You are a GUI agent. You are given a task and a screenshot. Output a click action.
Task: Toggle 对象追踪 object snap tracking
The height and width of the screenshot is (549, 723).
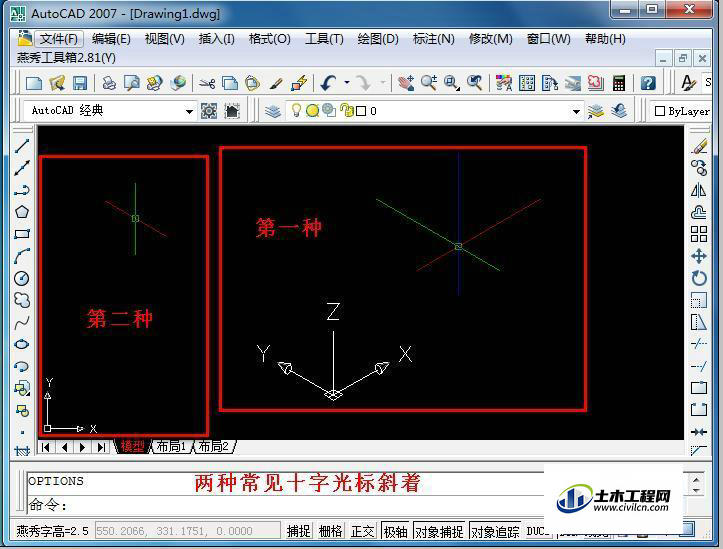495,531
